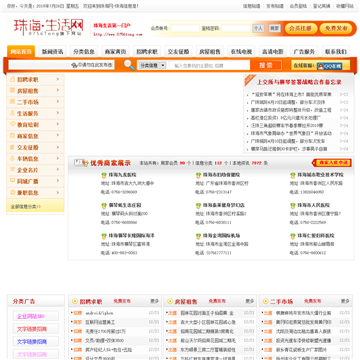This screenshot has height=360, width=360.
Task: Click the magnifying glass search icon
Action: (x=129, y=65)
